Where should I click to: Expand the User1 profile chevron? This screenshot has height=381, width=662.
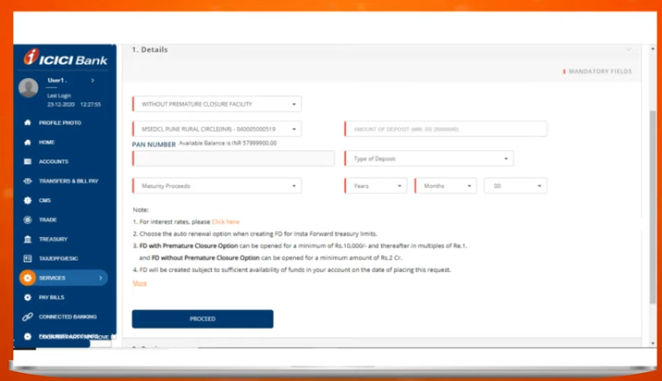click(92, 80)
